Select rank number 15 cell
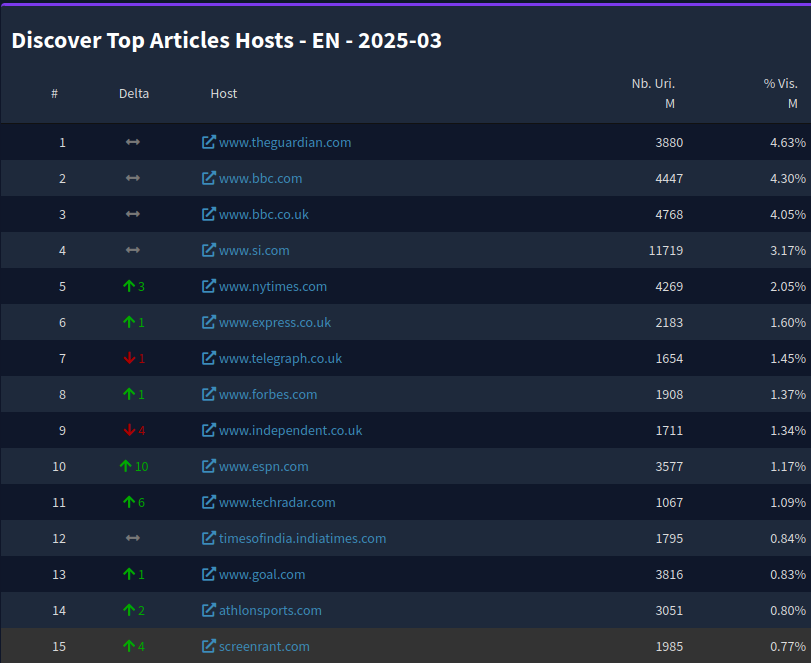This screenshot has height=663, width=811. (x=59, y=646)
